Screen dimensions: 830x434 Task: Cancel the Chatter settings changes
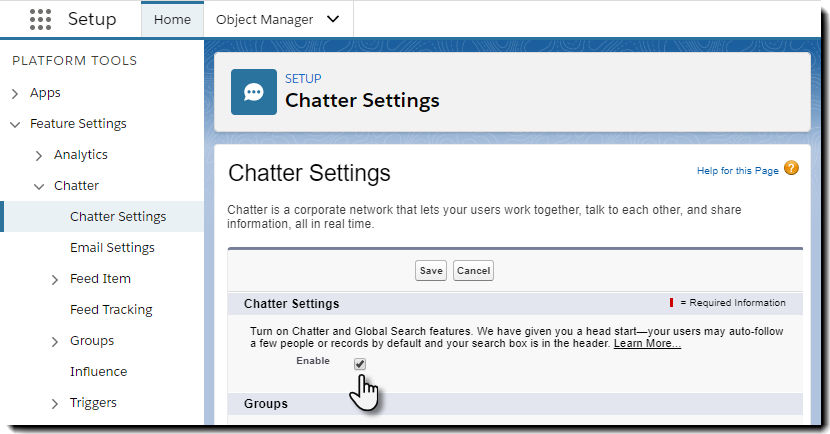click(473, 270)
